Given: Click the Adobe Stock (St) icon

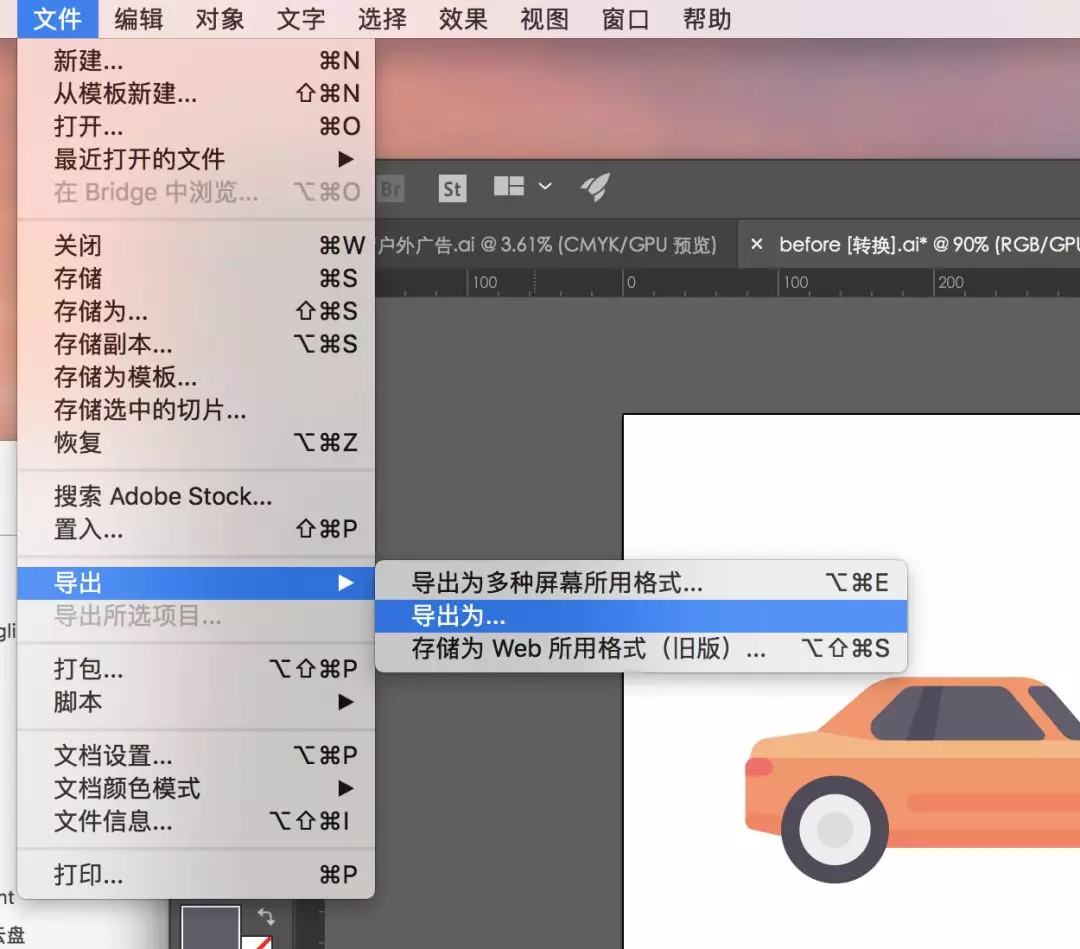Looking at the screenshot, I should click(x=453, y=189).
